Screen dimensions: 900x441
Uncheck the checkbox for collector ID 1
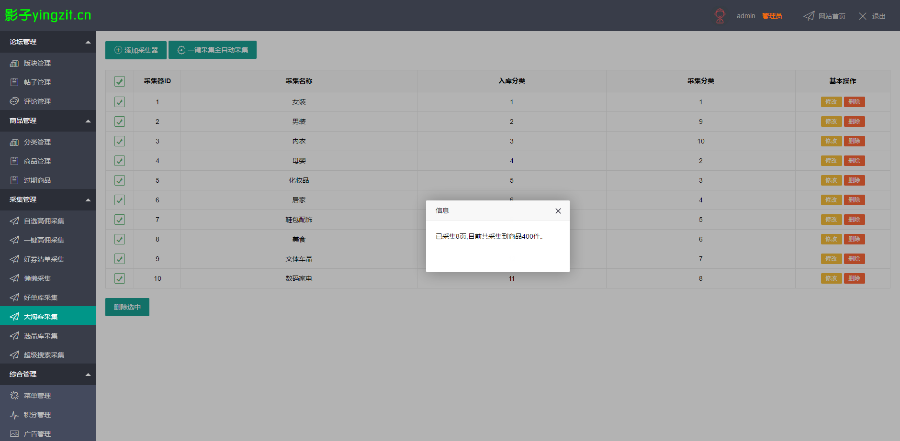(x=119, y=102)
